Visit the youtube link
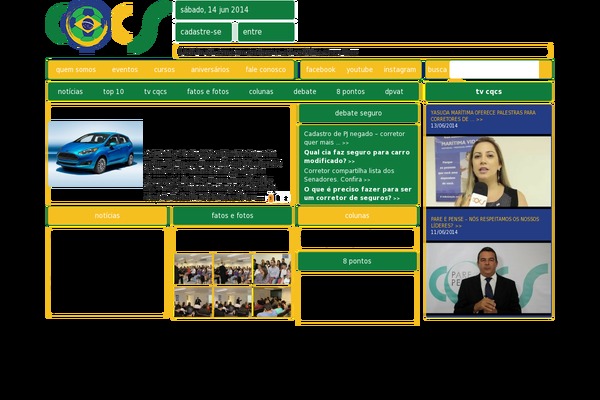Screen dimensions: 600x400 tap(360, 70)
